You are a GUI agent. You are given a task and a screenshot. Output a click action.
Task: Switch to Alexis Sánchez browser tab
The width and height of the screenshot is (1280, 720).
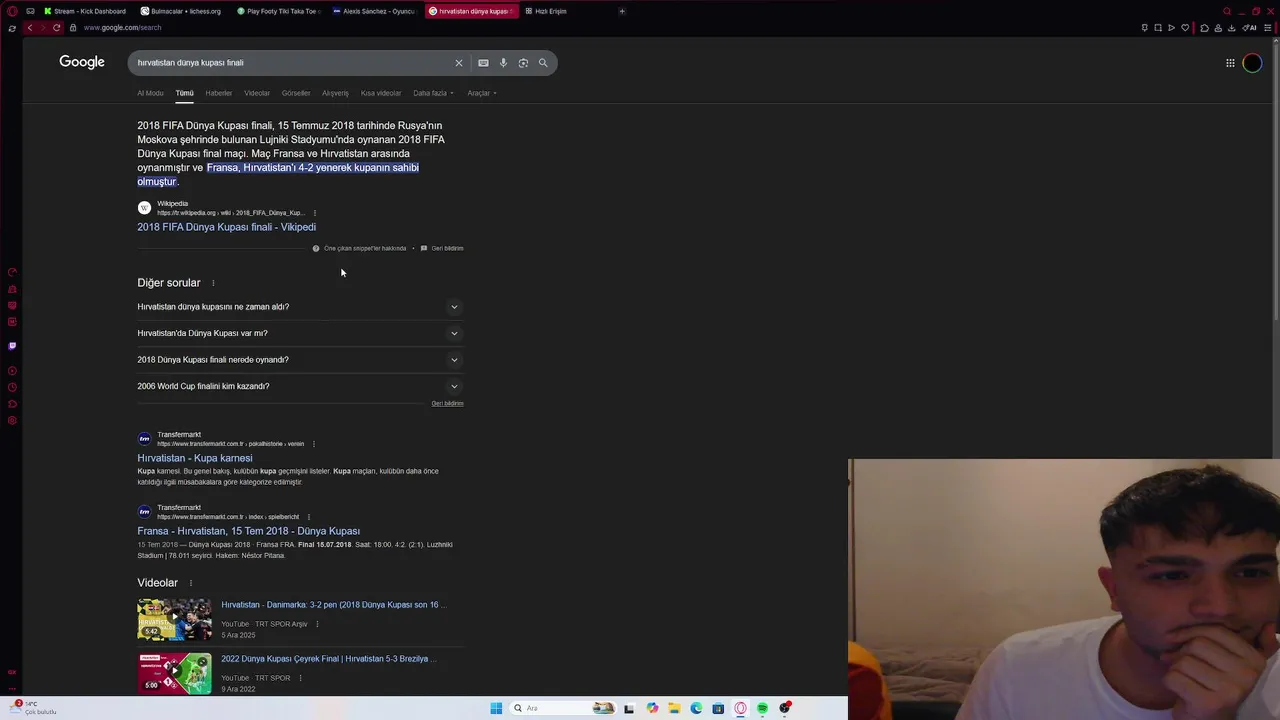pyautogui.click(x=374, y=11)
